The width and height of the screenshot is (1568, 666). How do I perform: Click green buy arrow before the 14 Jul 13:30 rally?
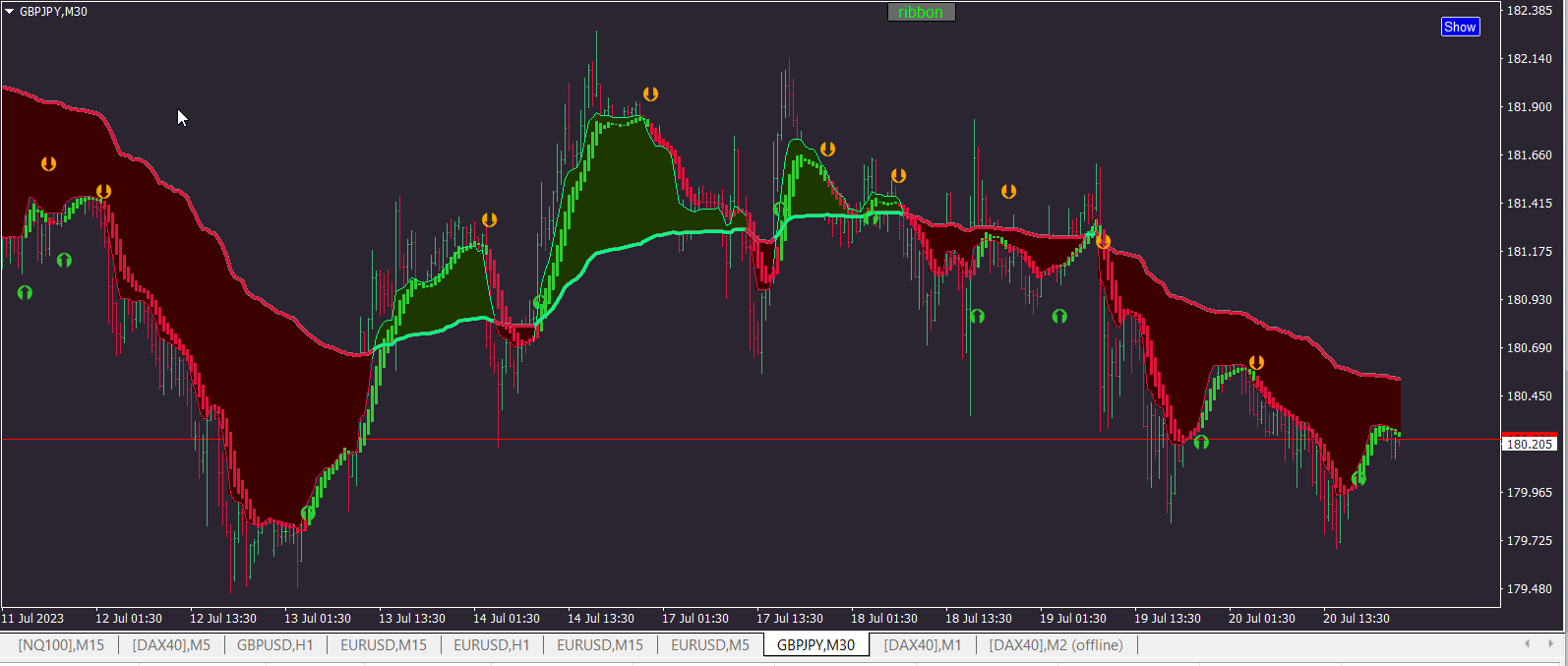tap(539, 303)
